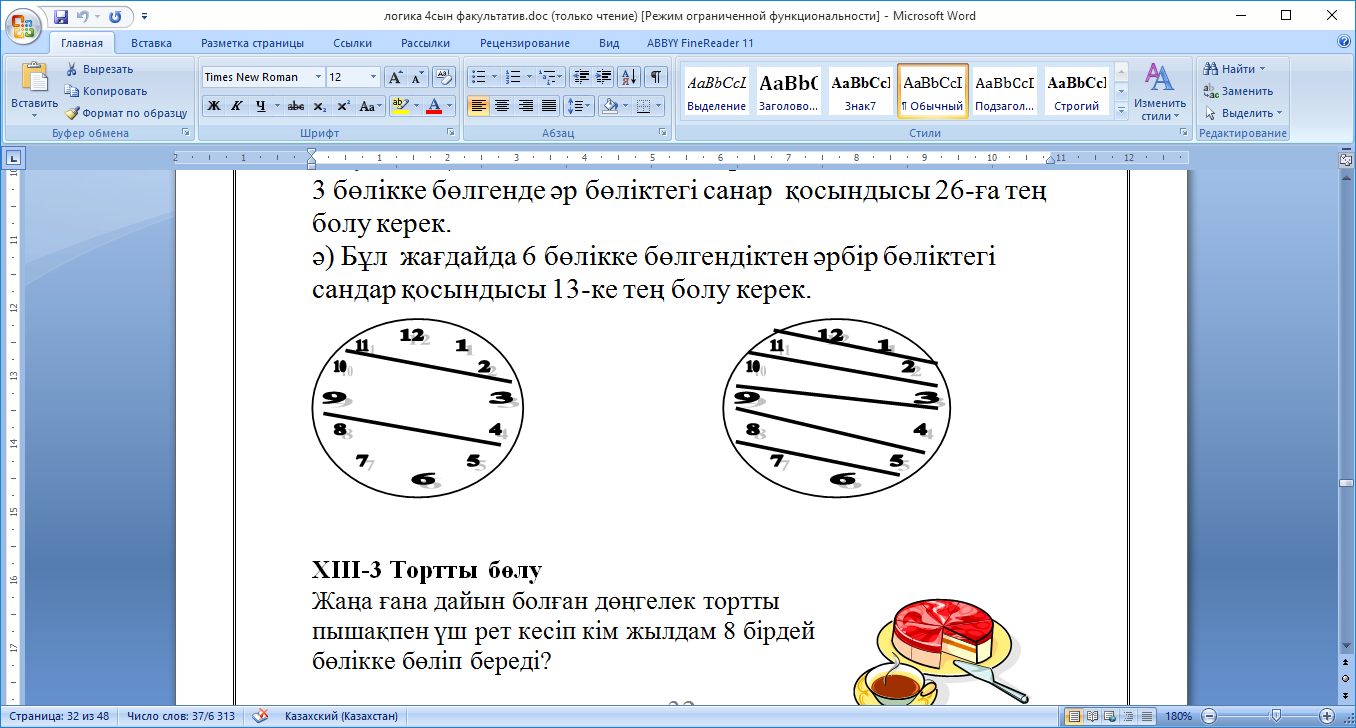Click the vertical scrollbar thumb

click(1346, 483)
